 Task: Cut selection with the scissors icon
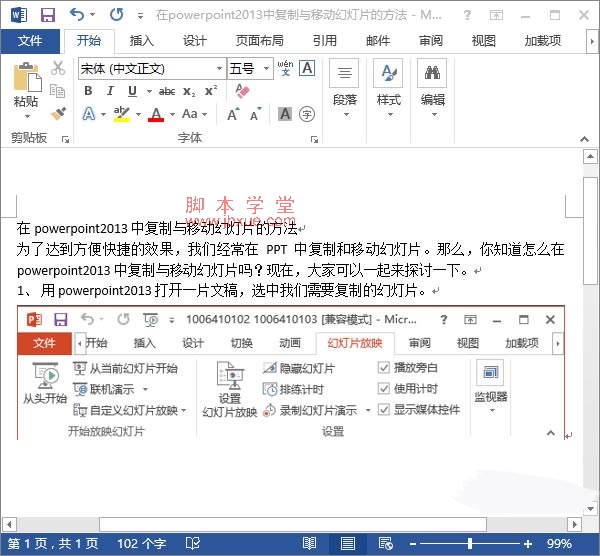point(58,68)
